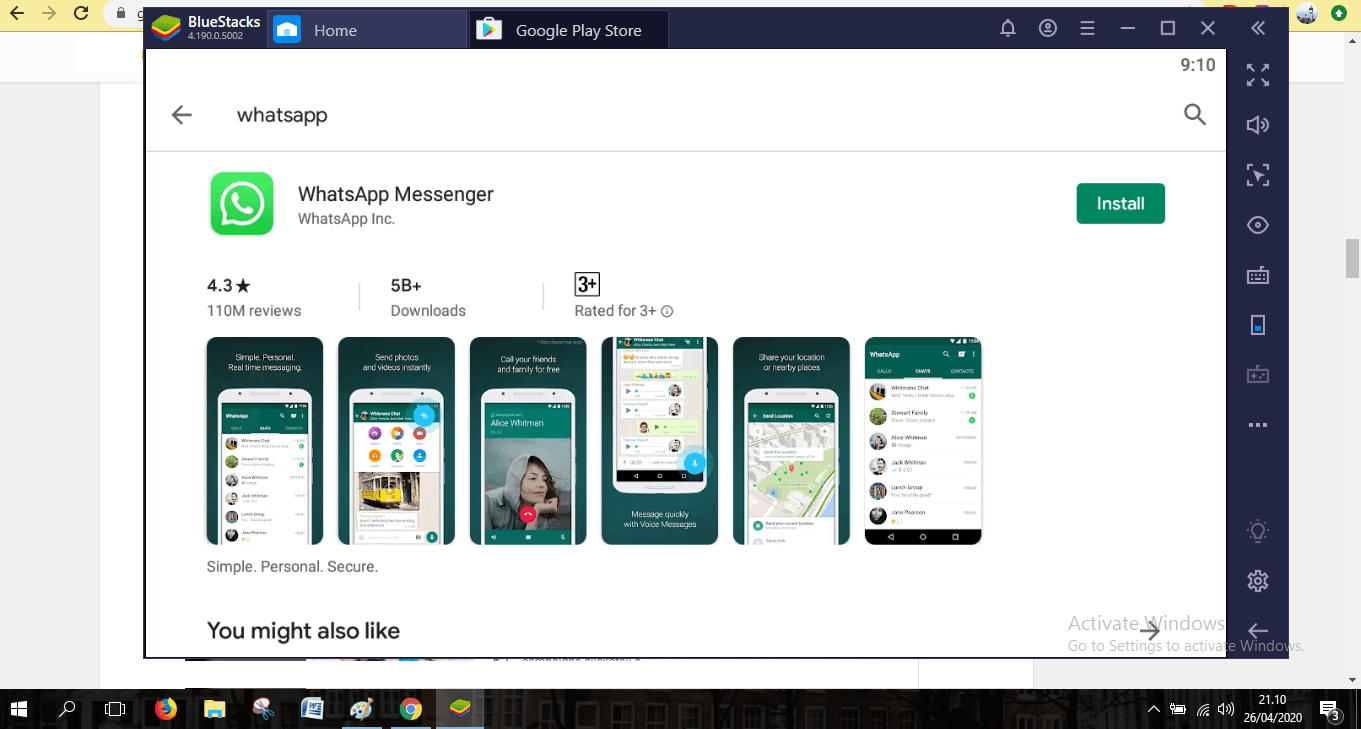
Task: Click the 'You might also like' heading
Action: pyautogui.click(x=303, y=631)
